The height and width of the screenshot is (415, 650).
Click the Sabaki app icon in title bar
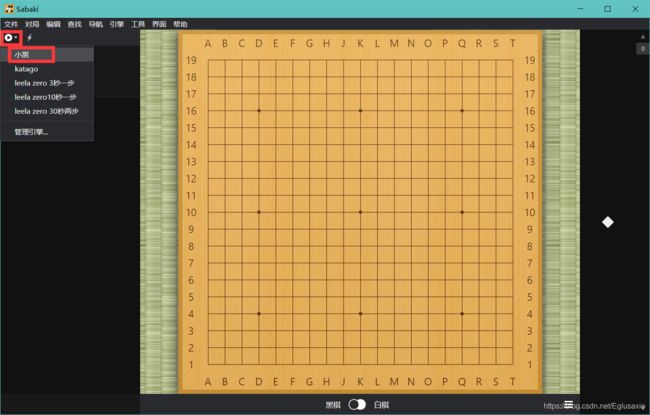(9, 8)
